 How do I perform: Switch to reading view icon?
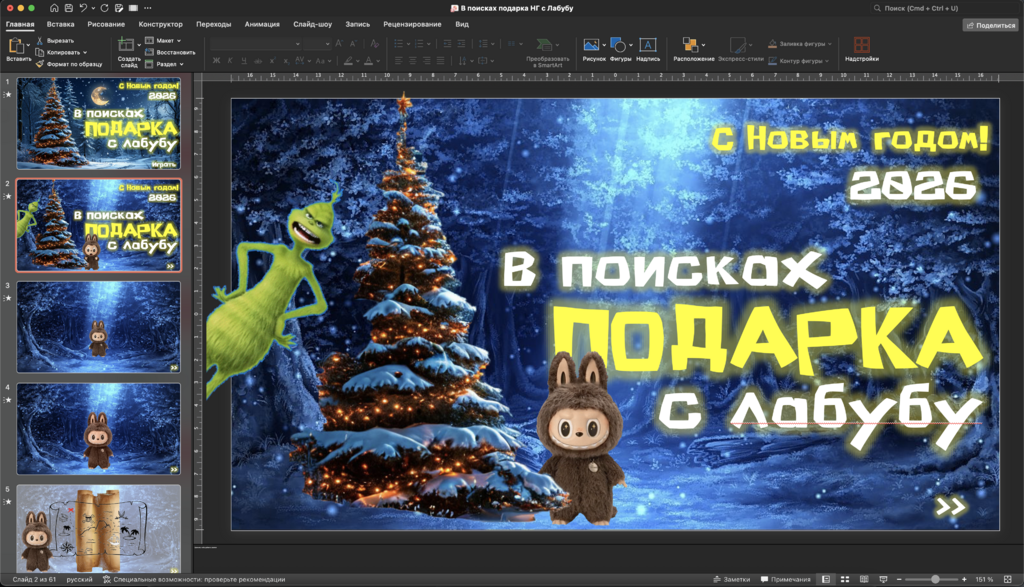coord(864,579)
